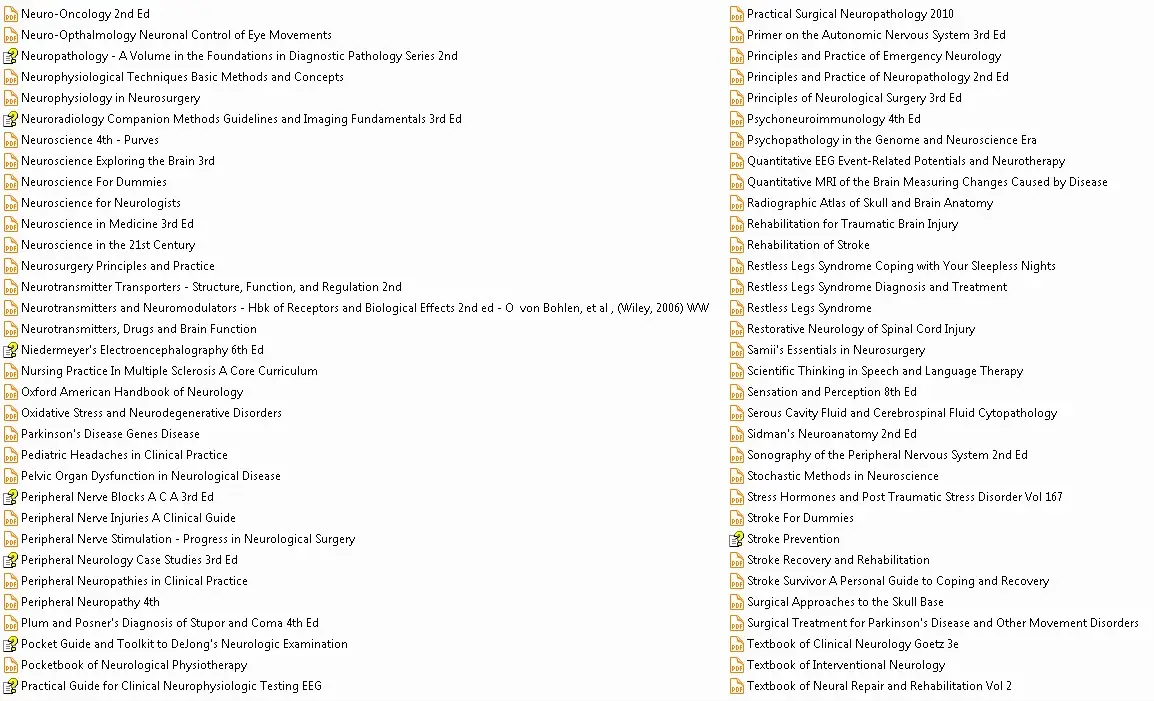1154x701 pixels.
Task: Select Neurotransmitters, Drugs and Brain Function
Action: tap(138, 329)
